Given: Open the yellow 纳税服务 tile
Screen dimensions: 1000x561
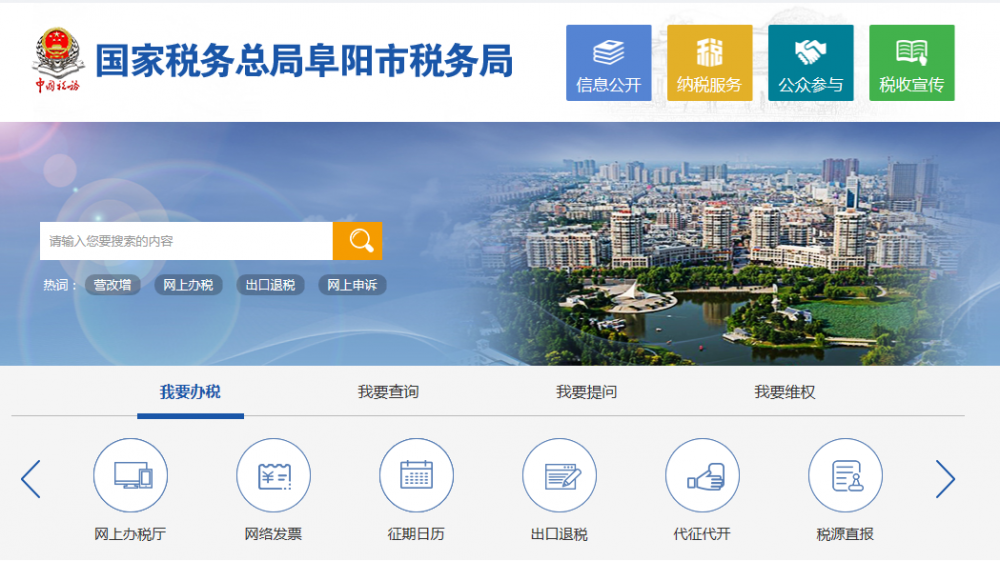Looking at the screenshot, I should [x=709, y=63].
